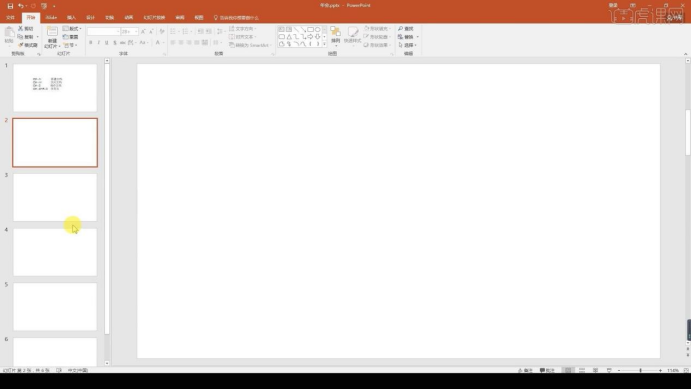Open the Insert ribbon tab
The width and height of the screenshot is (691, 389).
71,18
